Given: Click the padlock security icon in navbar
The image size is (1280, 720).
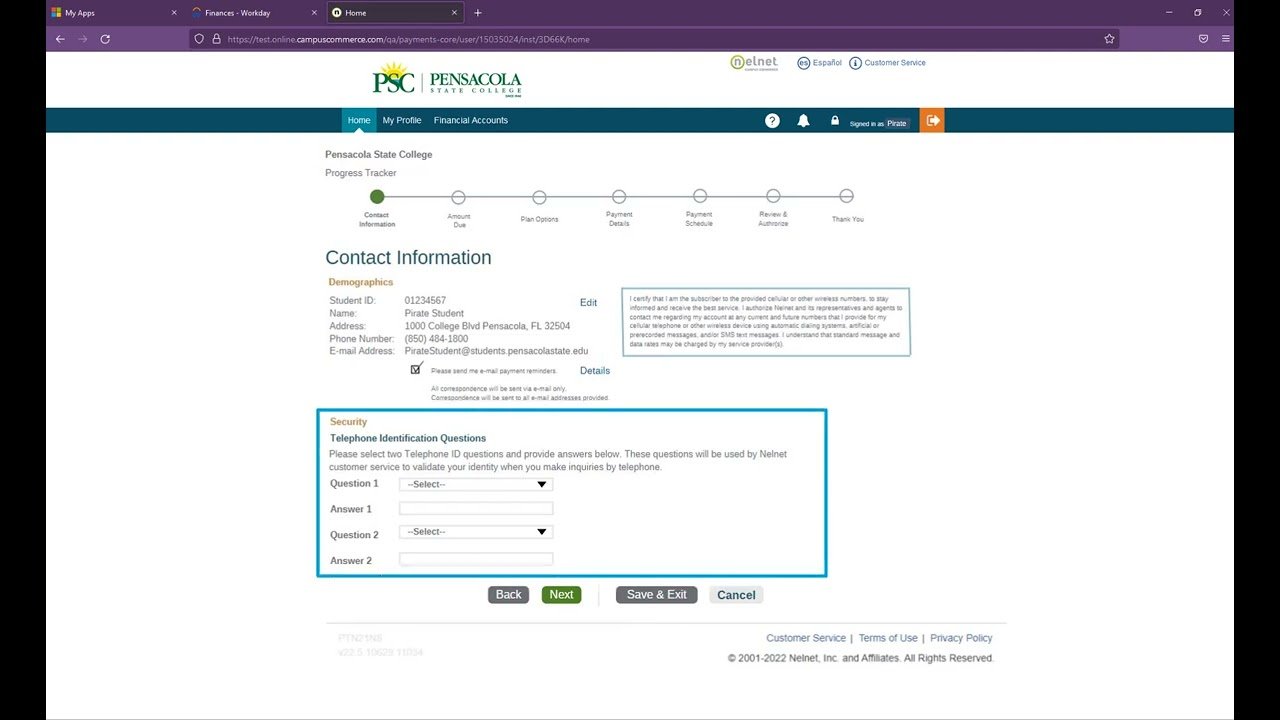Looking at the screenshot, I should [x=835, y=120].
